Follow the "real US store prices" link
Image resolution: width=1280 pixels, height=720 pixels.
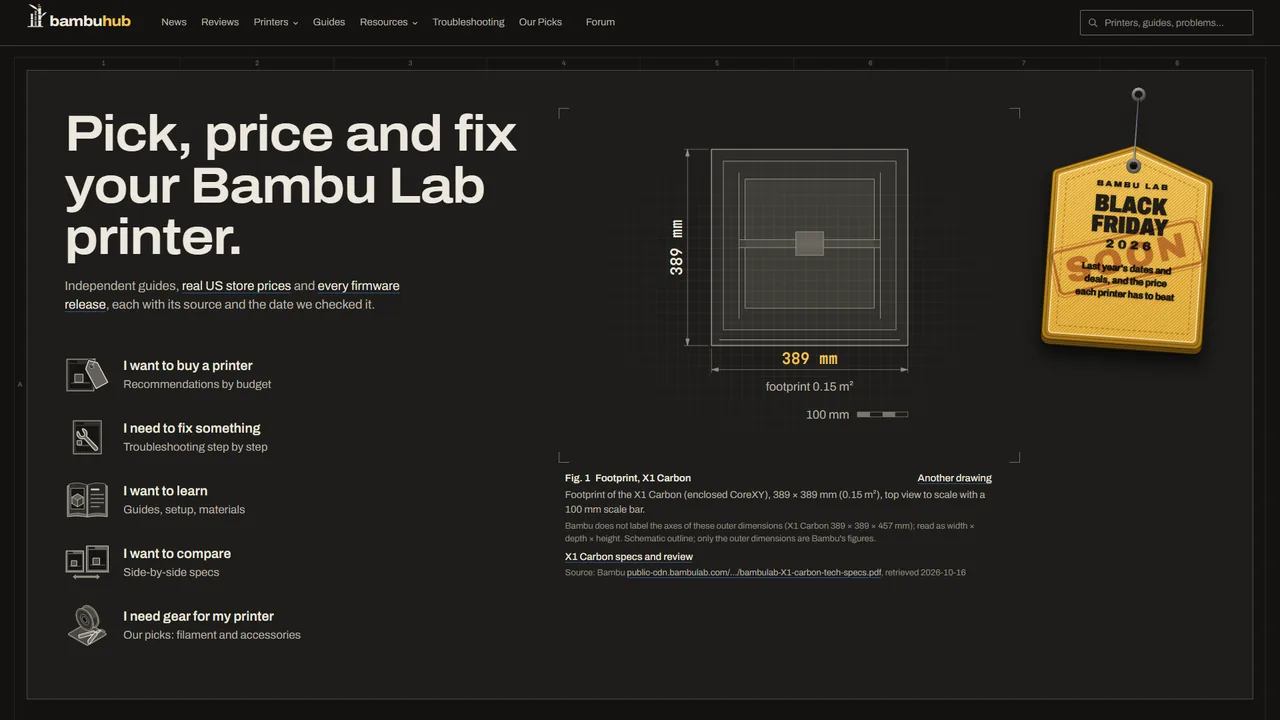pyautogui.click(x=236, y=286)
